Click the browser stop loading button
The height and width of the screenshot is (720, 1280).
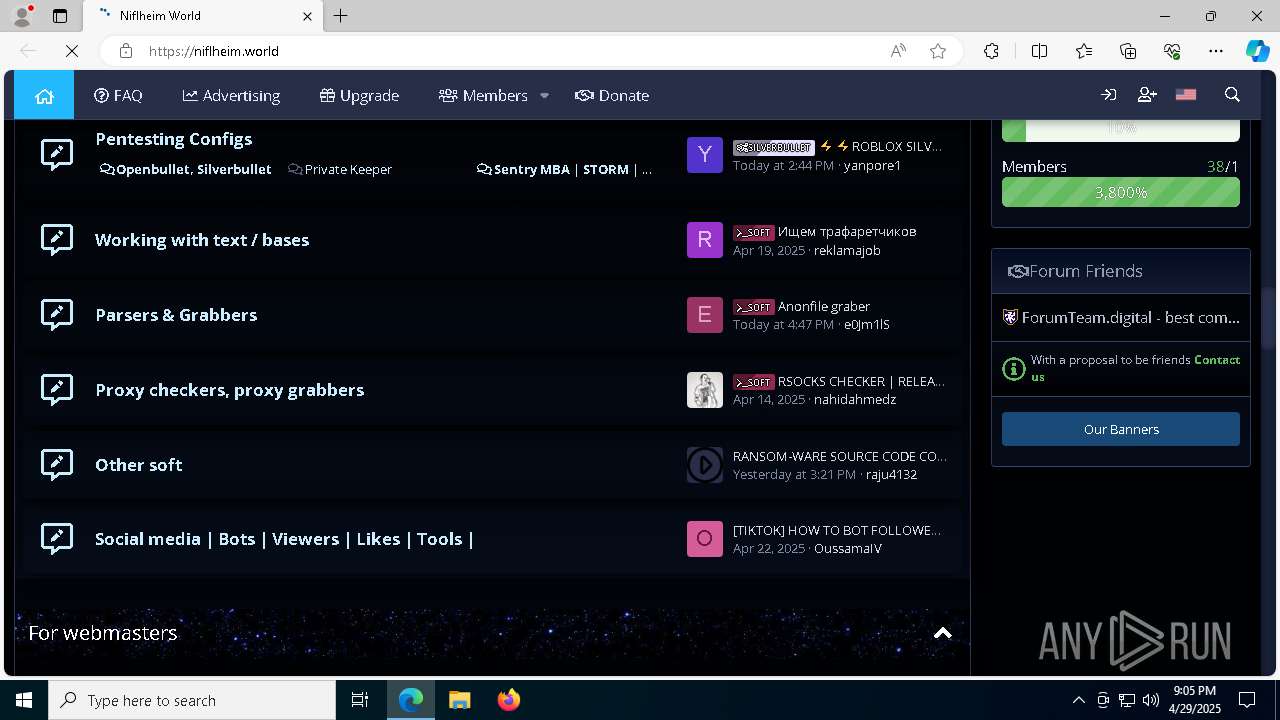(71, 51)
